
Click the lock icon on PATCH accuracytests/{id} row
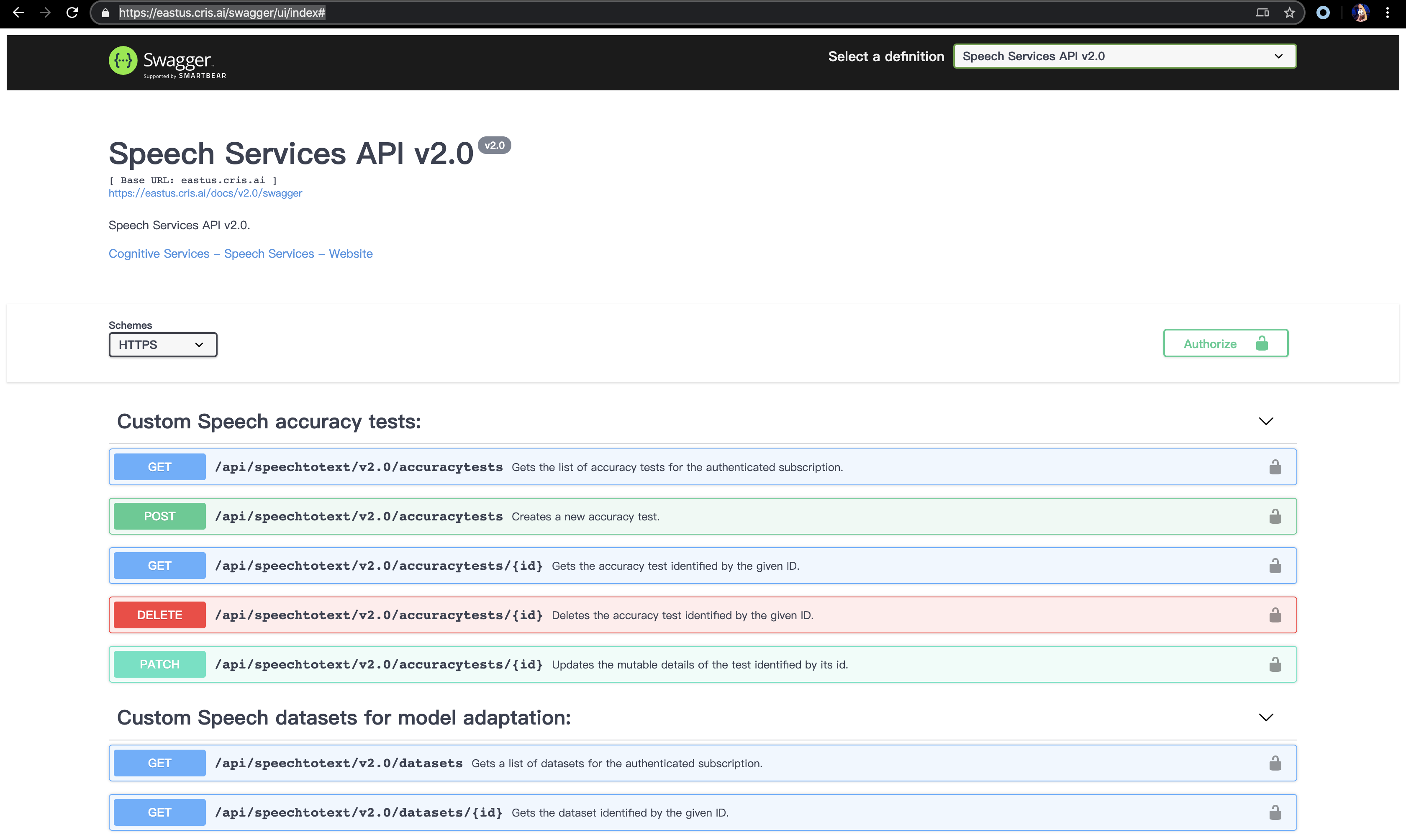coord(1275,664)
